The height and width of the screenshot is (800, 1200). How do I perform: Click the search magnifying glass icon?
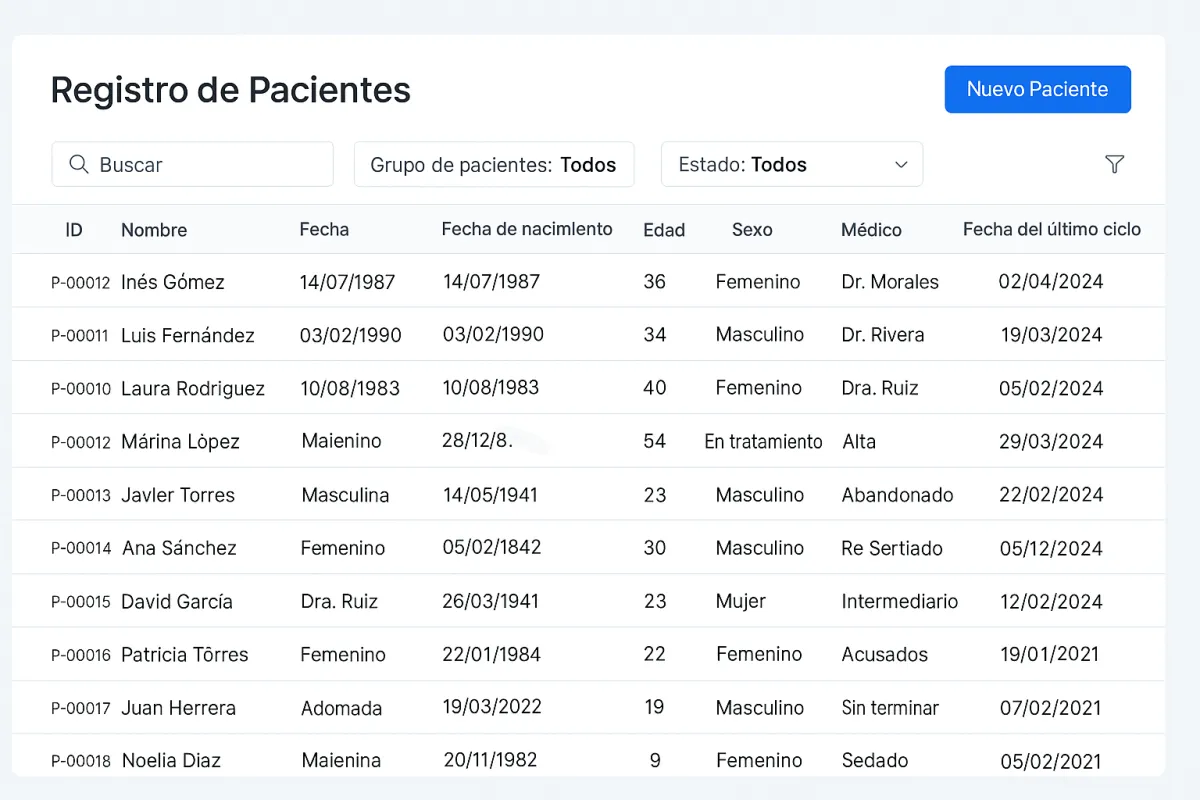click(x=79, y=164)
